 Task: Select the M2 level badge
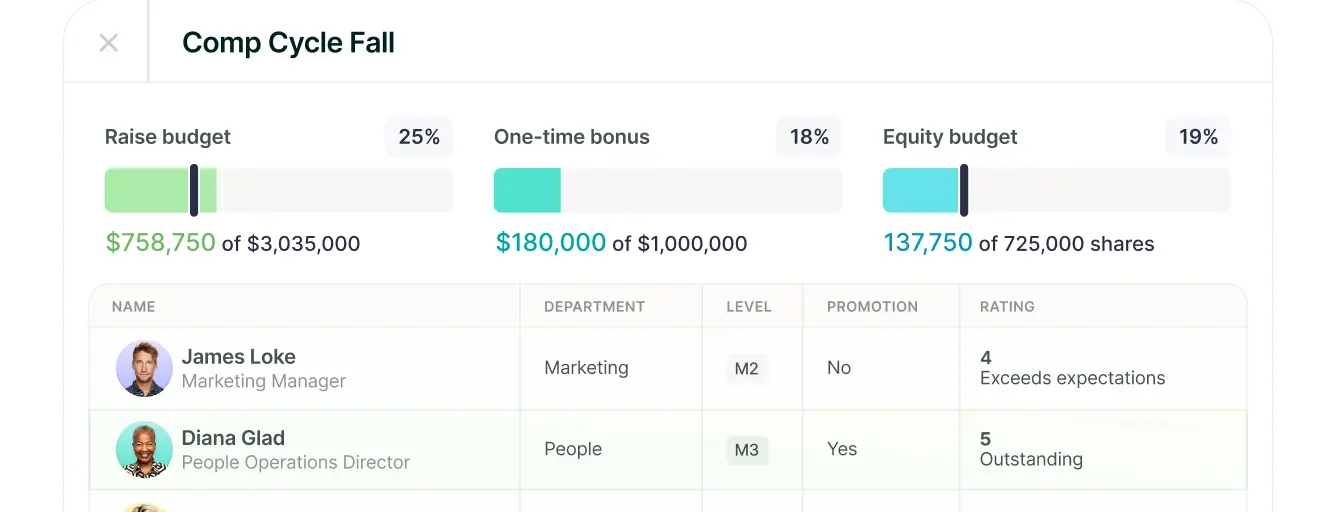(x=747, y=369)
